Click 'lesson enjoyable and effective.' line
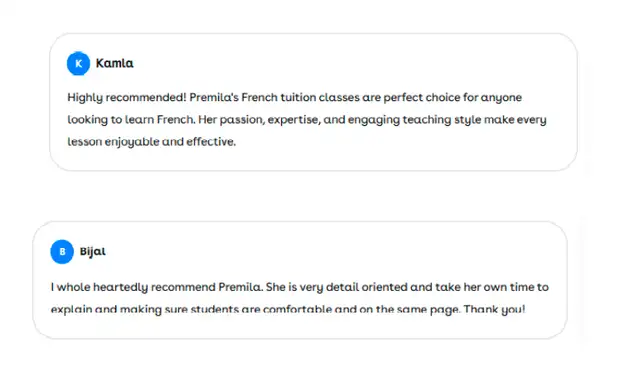 click(x=151, y=142)
